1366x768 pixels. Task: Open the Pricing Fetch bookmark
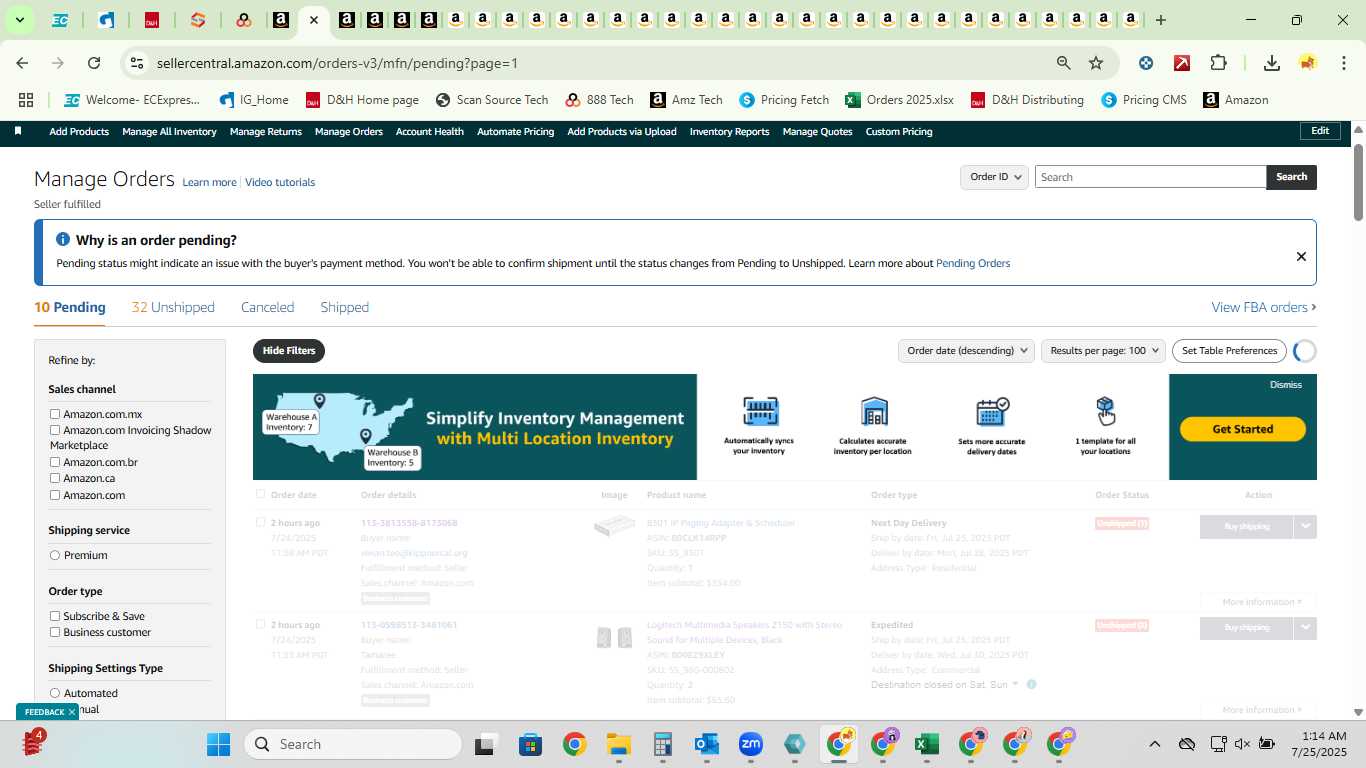tap(785, 100)
